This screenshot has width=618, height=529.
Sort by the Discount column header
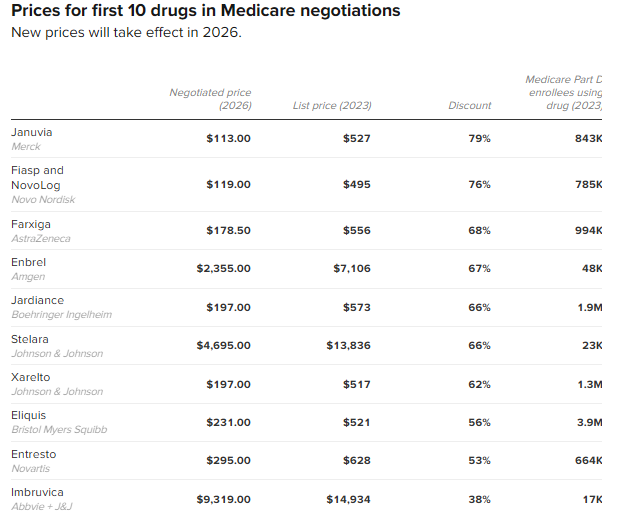(x=469, y=105)
